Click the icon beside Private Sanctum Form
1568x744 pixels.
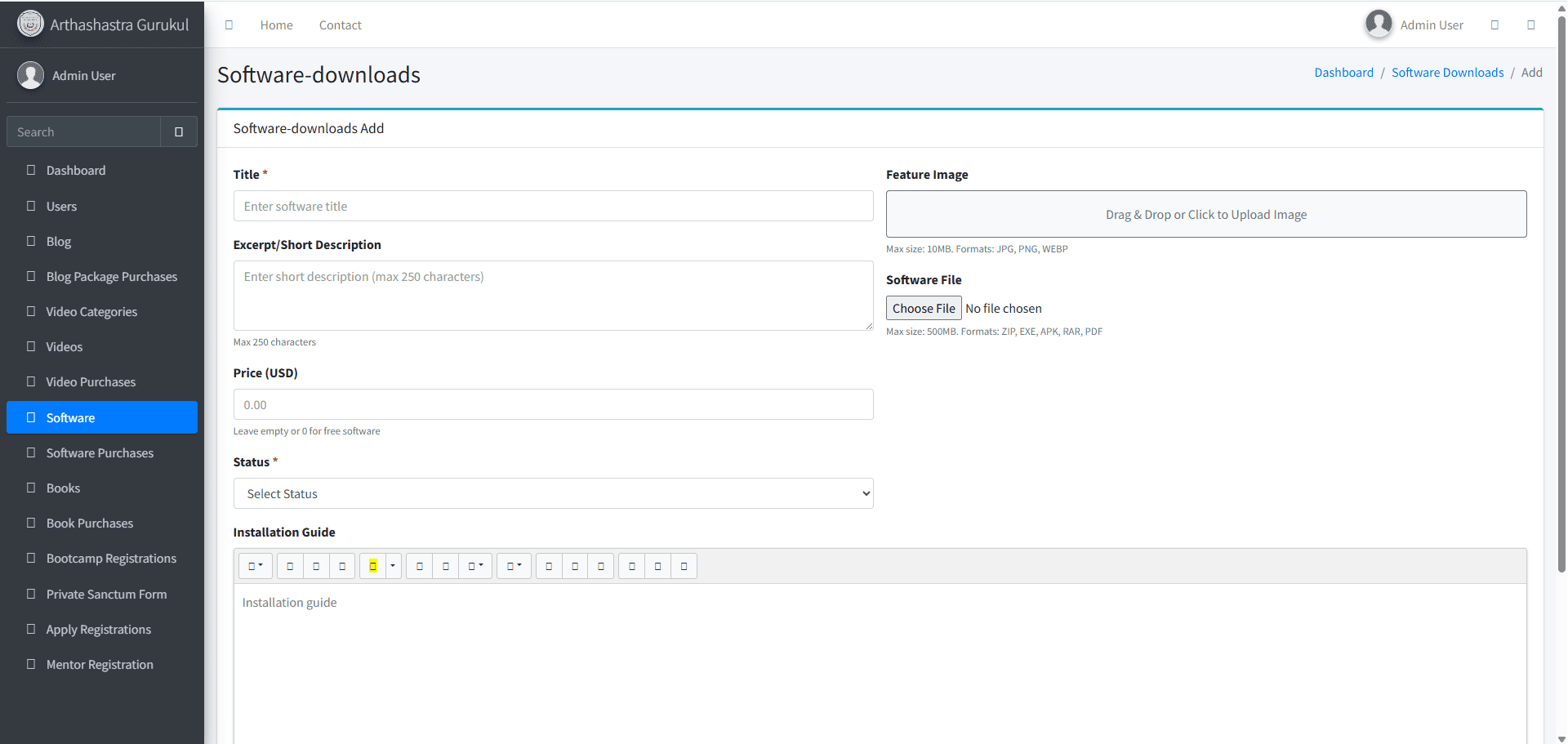point(31,594)
